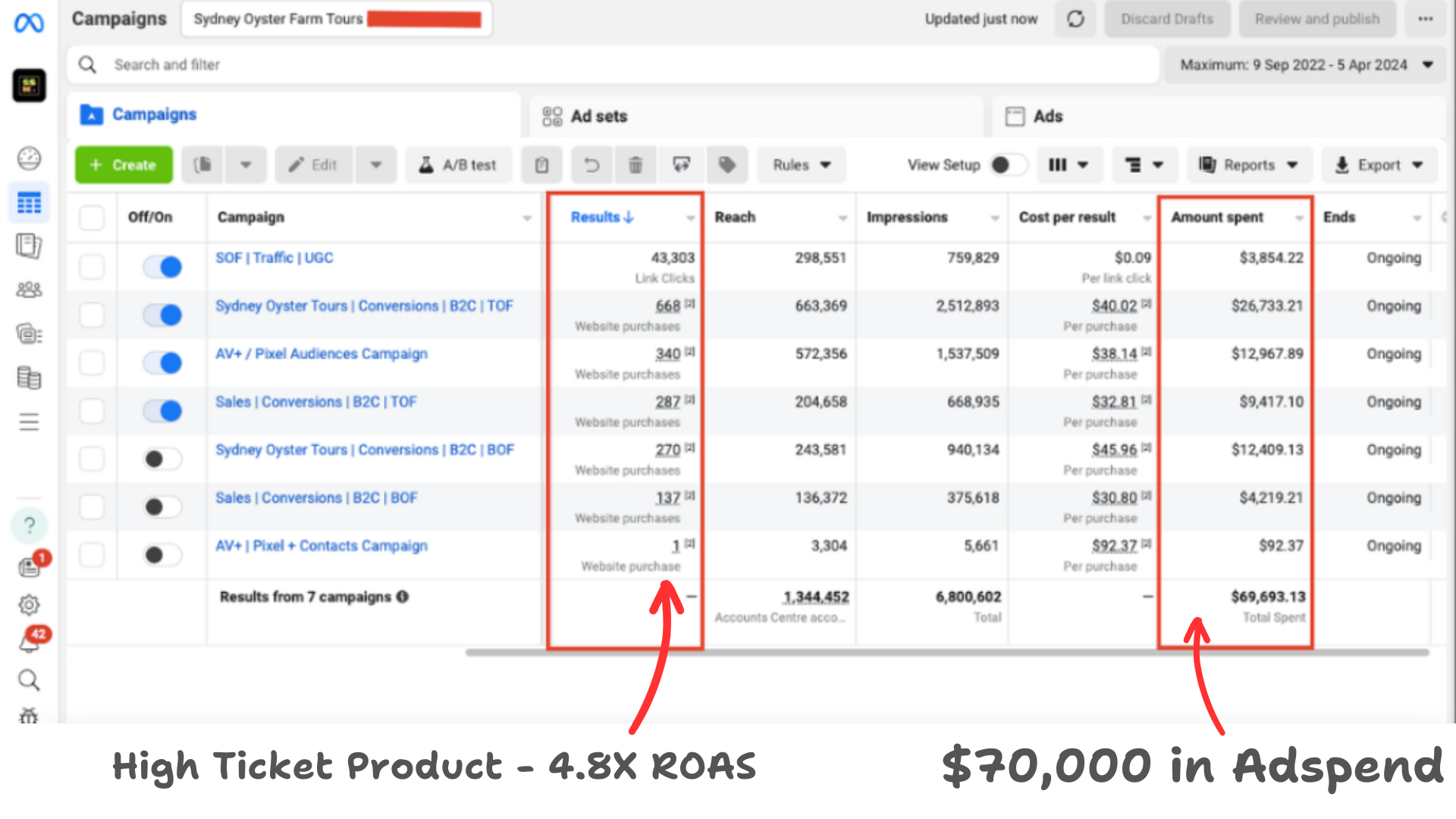Turn on Sydney Oyster Tours BOF campaign toggle
1456x819 pixels.
click(x=163, y=459)
